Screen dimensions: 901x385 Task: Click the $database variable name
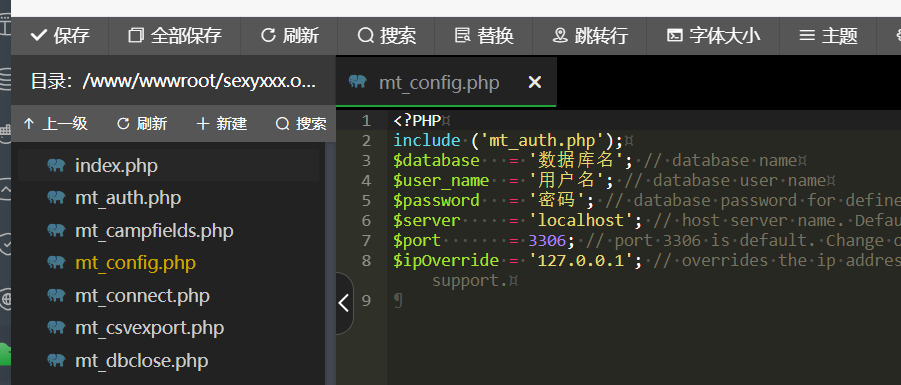436,160
